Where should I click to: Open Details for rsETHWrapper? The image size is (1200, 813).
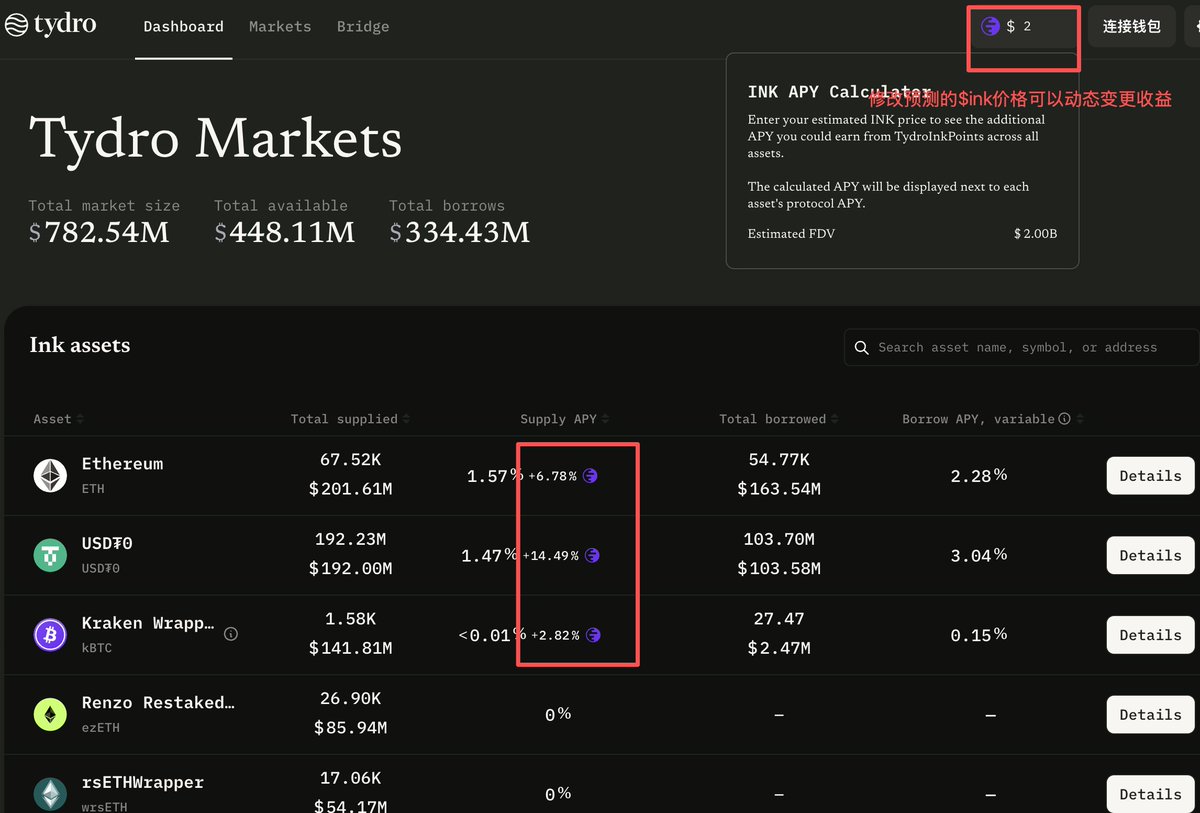pos(1151,794)
